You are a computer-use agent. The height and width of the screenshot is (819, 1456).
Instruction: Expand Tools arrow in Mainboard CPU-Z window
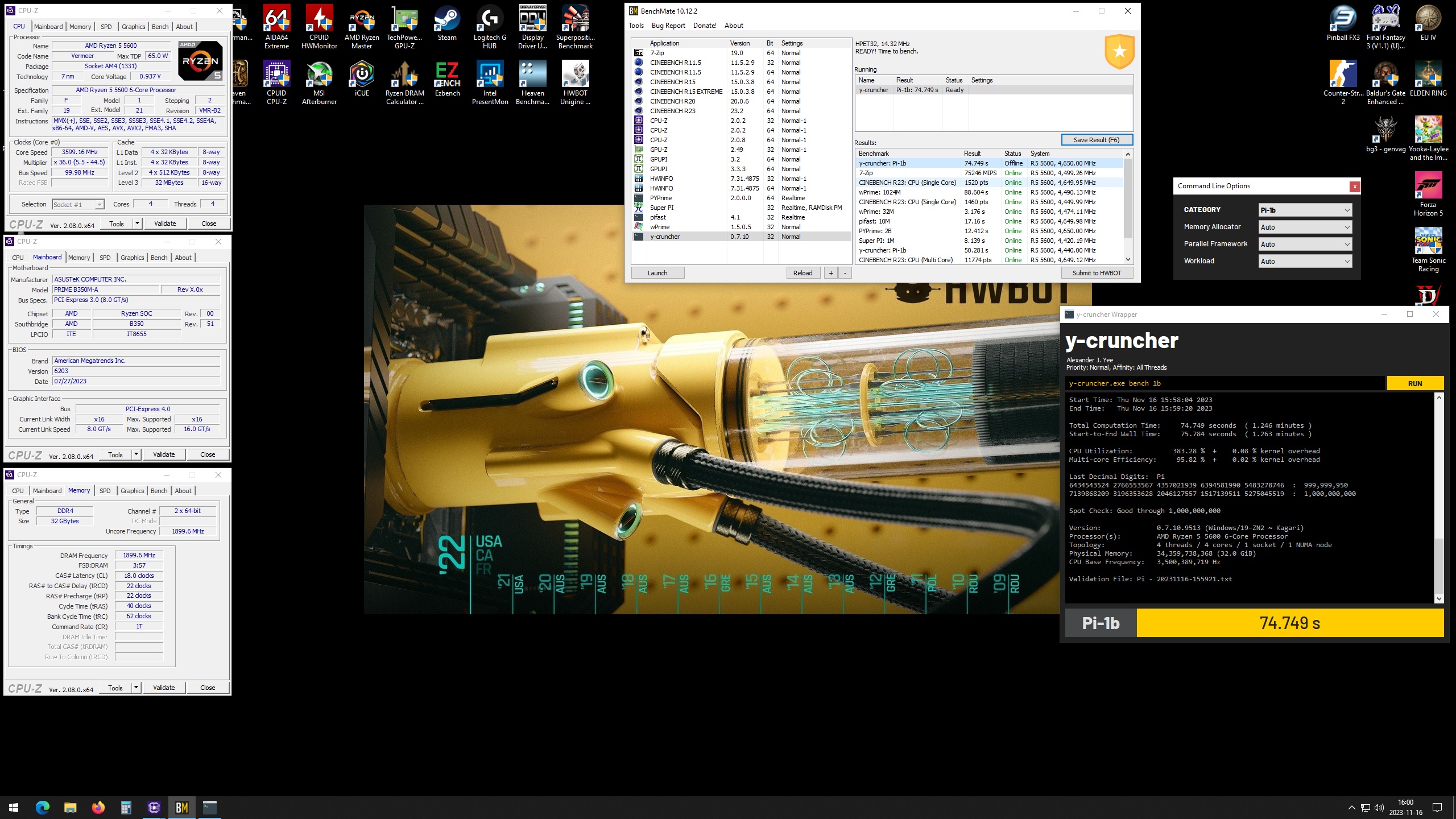pyautogui.click(x=136, y=454)
